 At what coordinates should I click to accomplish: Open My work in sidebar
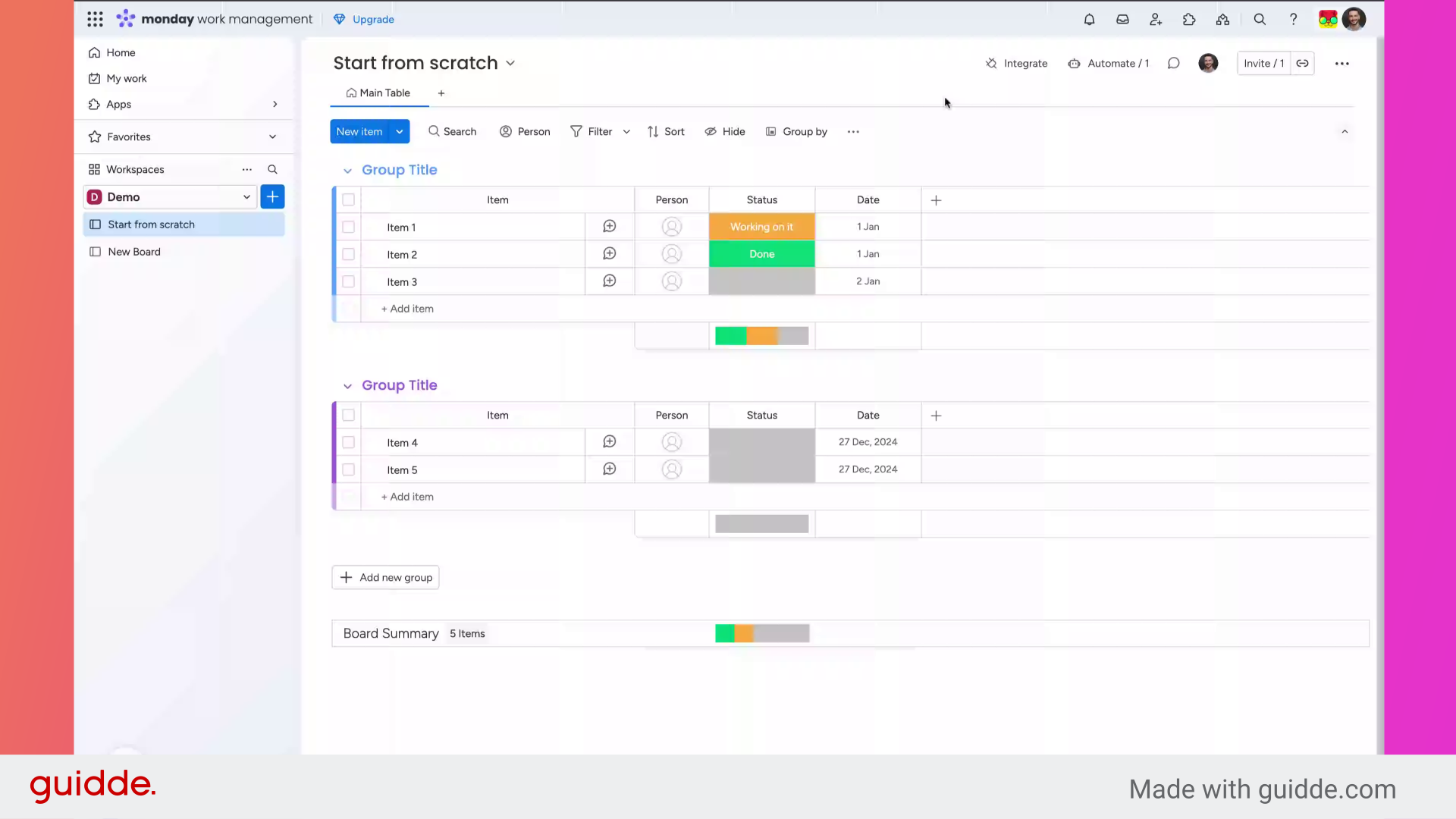(118, 79)
